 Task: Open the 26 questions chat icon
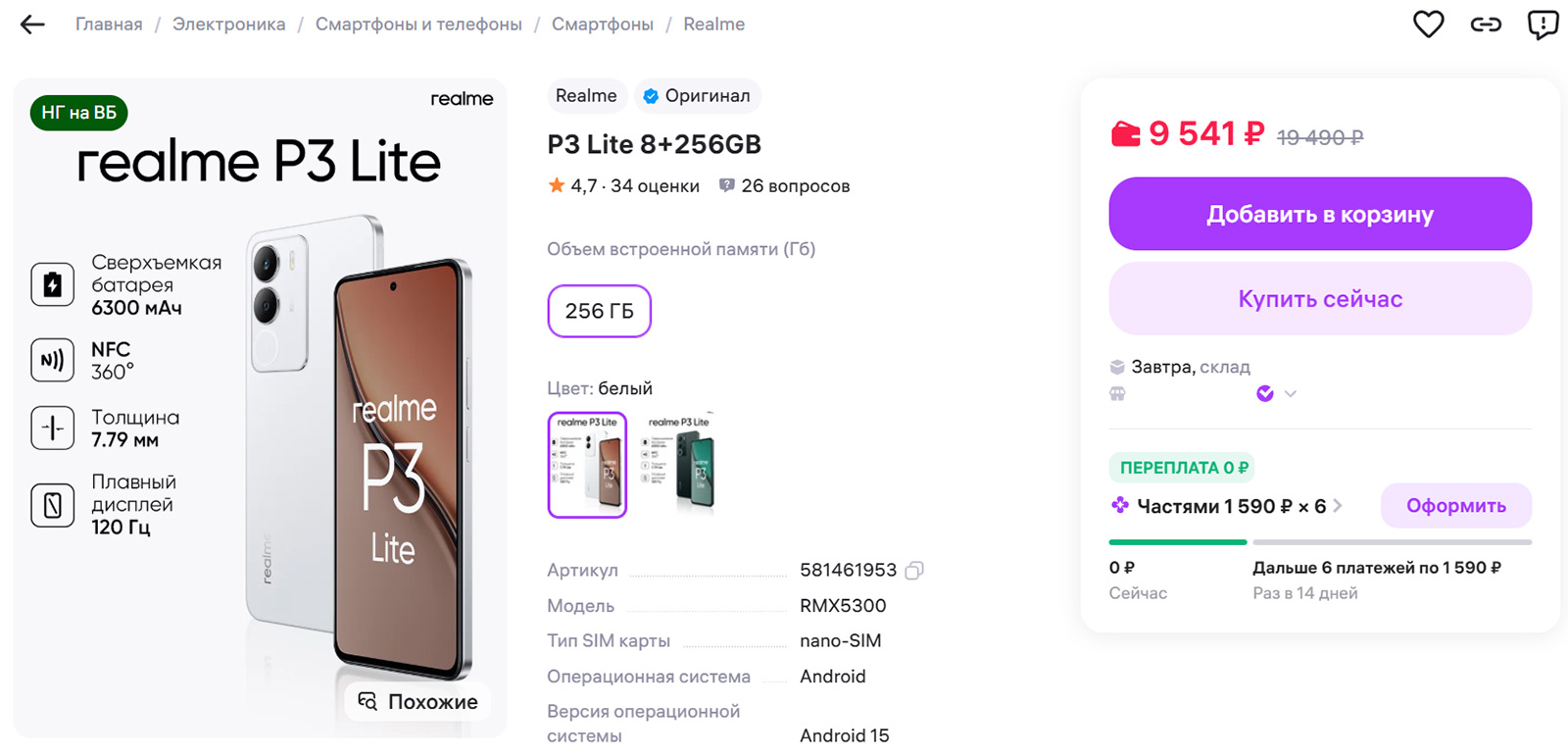726,185
